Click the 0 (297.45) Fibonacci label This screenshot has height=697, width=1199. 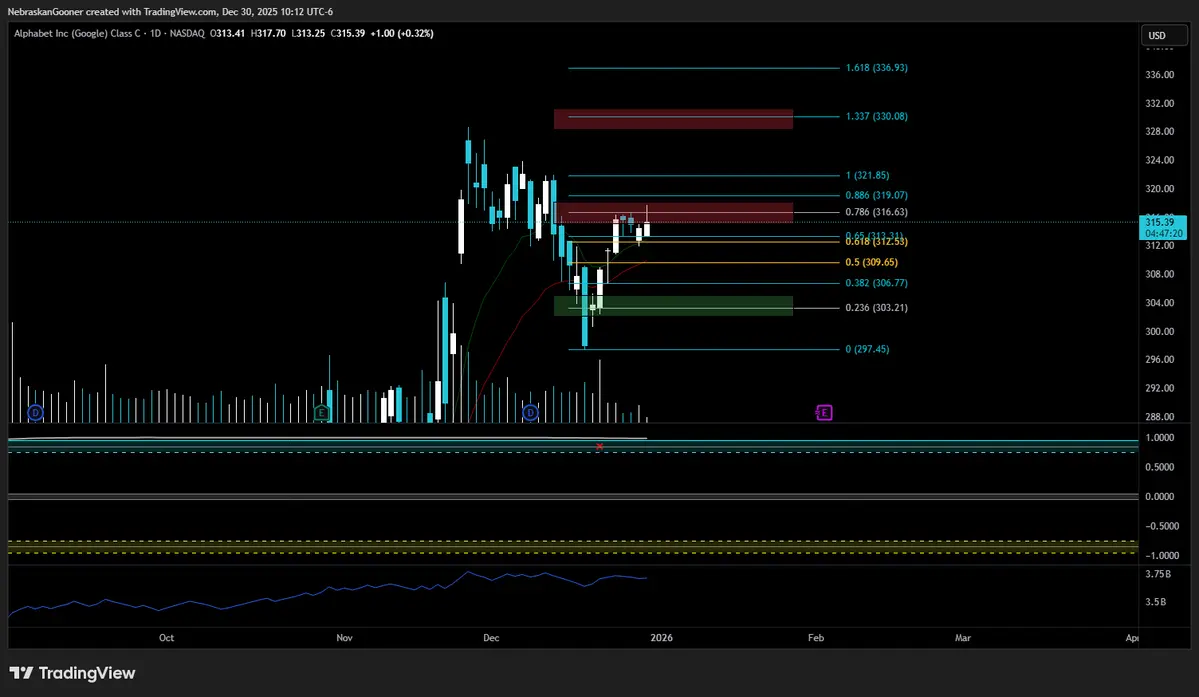(x=867, y=349)
